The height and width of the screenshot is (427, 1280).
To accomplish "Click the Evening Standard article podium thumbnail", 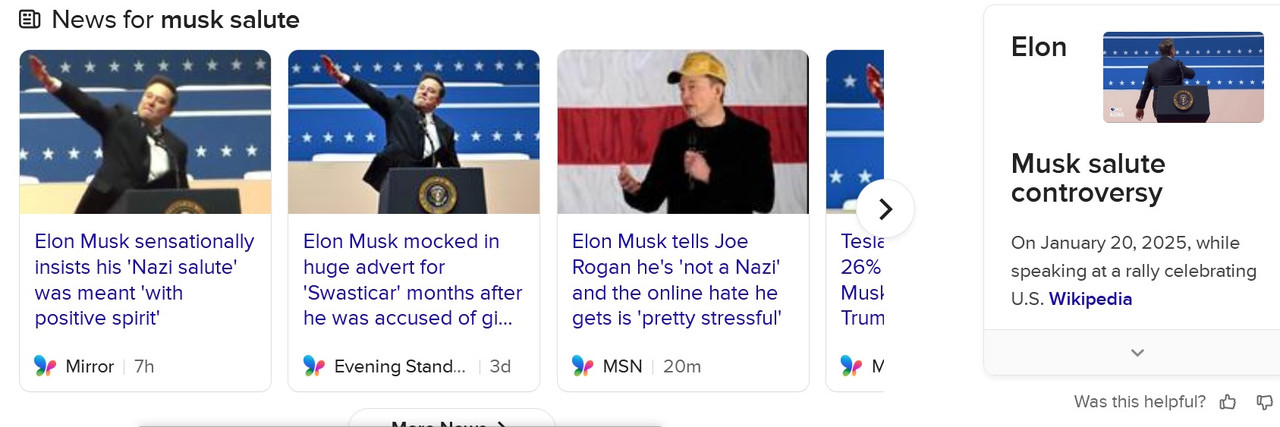I will [414, 132].
